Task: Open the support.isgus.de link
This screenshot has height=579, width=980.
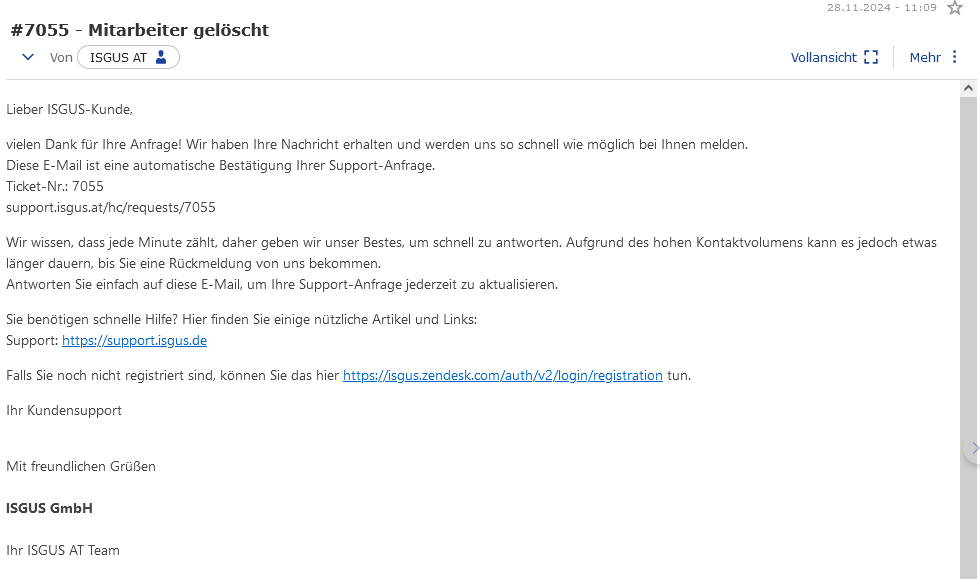Action: [x=134, y=340]
